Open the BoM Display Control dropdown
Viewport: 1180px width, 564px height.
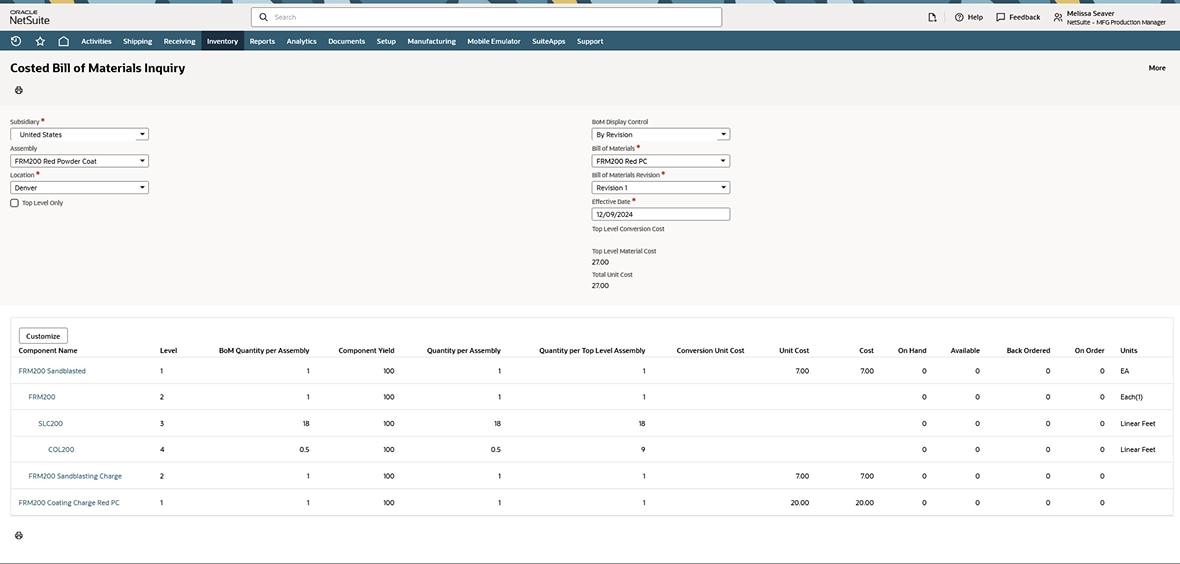coord(723,134)
